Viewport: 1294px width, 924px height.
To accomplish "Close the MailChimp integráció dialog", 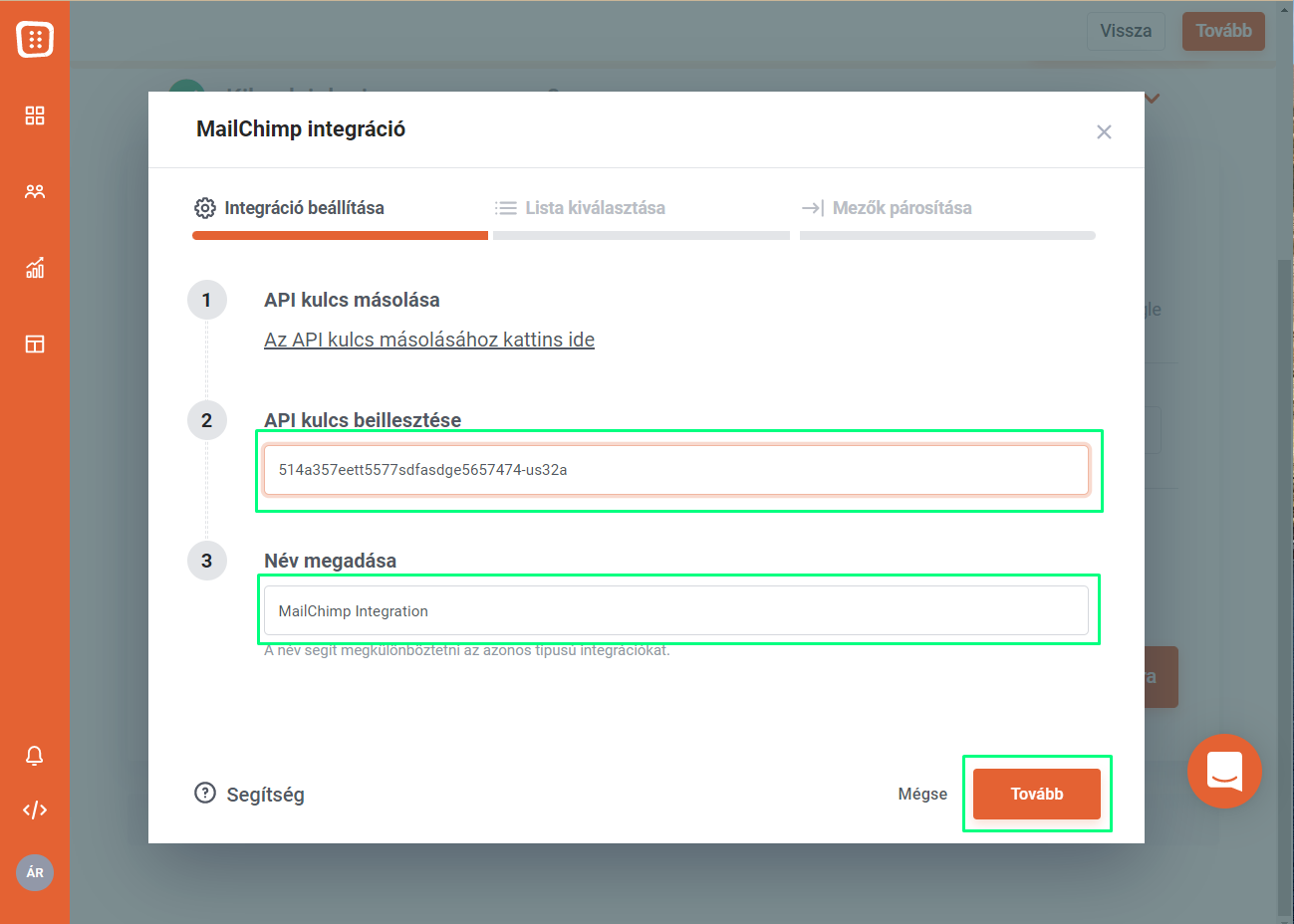I will pos(1104,131).
